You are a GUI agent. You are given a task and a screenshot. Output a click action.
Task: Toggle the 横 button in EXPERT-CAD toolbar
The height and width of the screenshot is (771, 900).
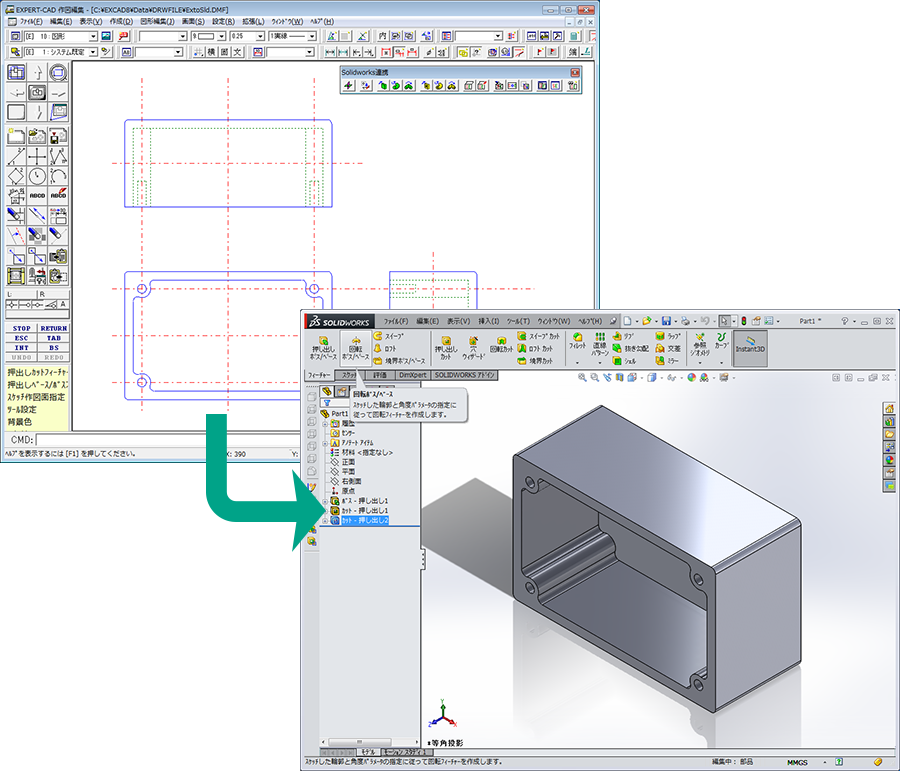point(211,52)
